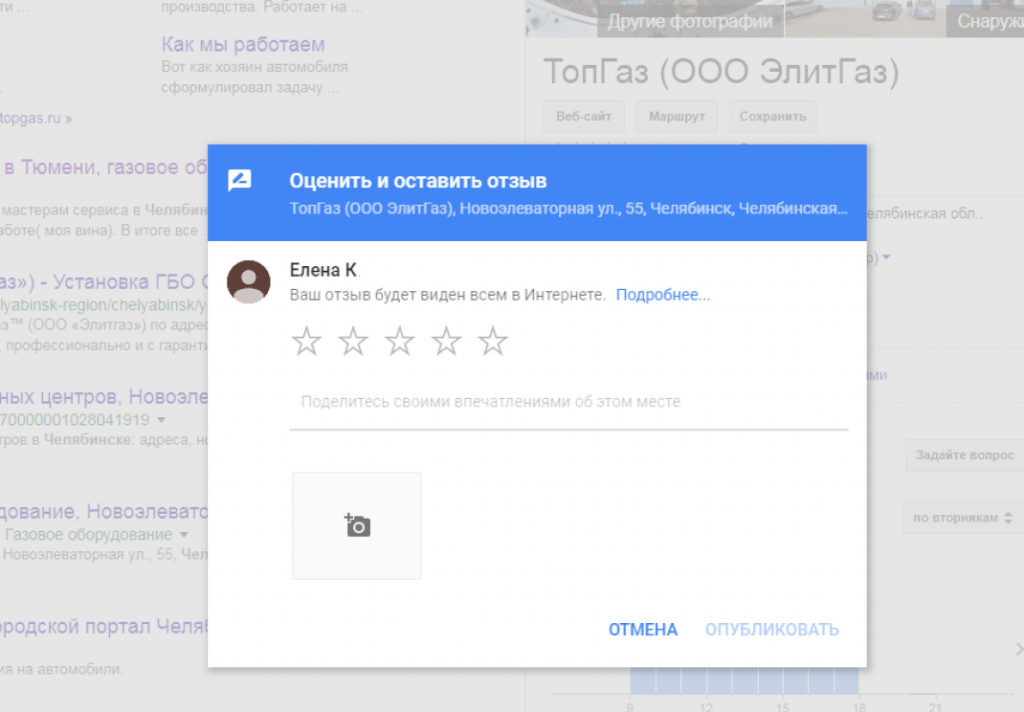1024x712 pixels.
Task: Choose the fourth rating star
Action: 447,341
